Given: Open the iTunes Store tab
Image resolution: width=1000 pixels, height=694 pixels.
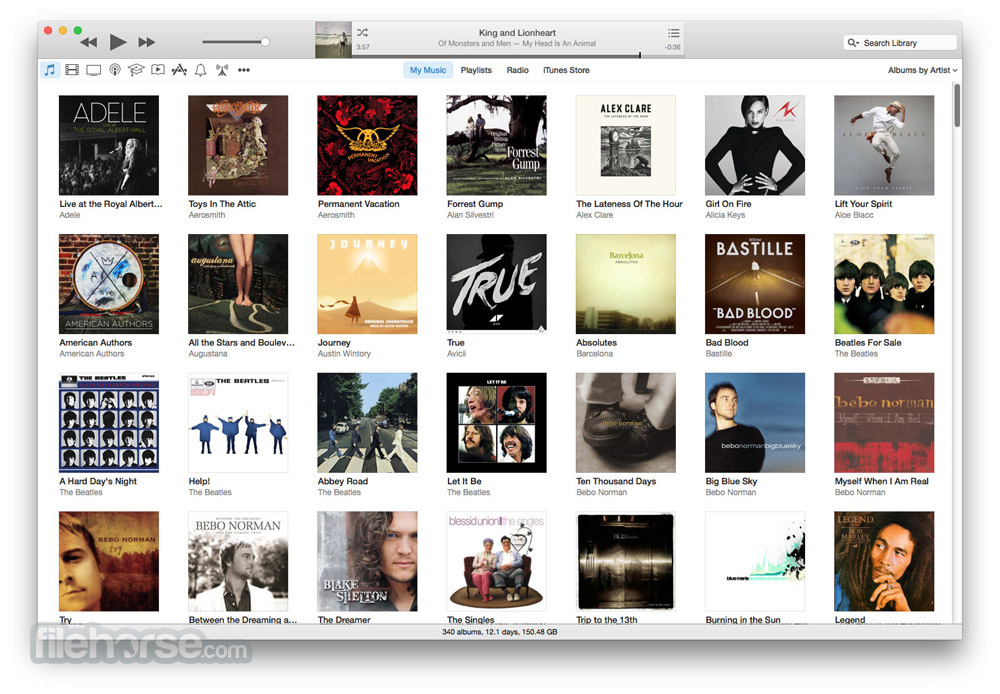Looking at the screenshot, I should 566,70.
